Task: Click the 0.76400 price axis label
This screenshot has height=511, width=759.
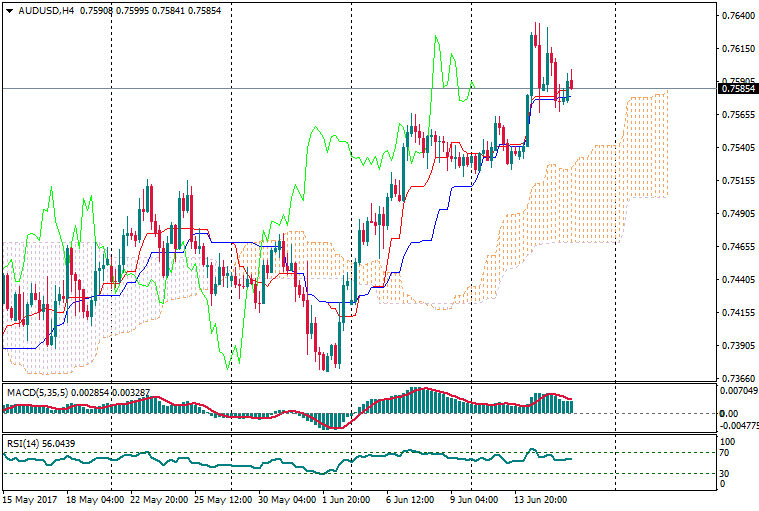Action: 737,16
